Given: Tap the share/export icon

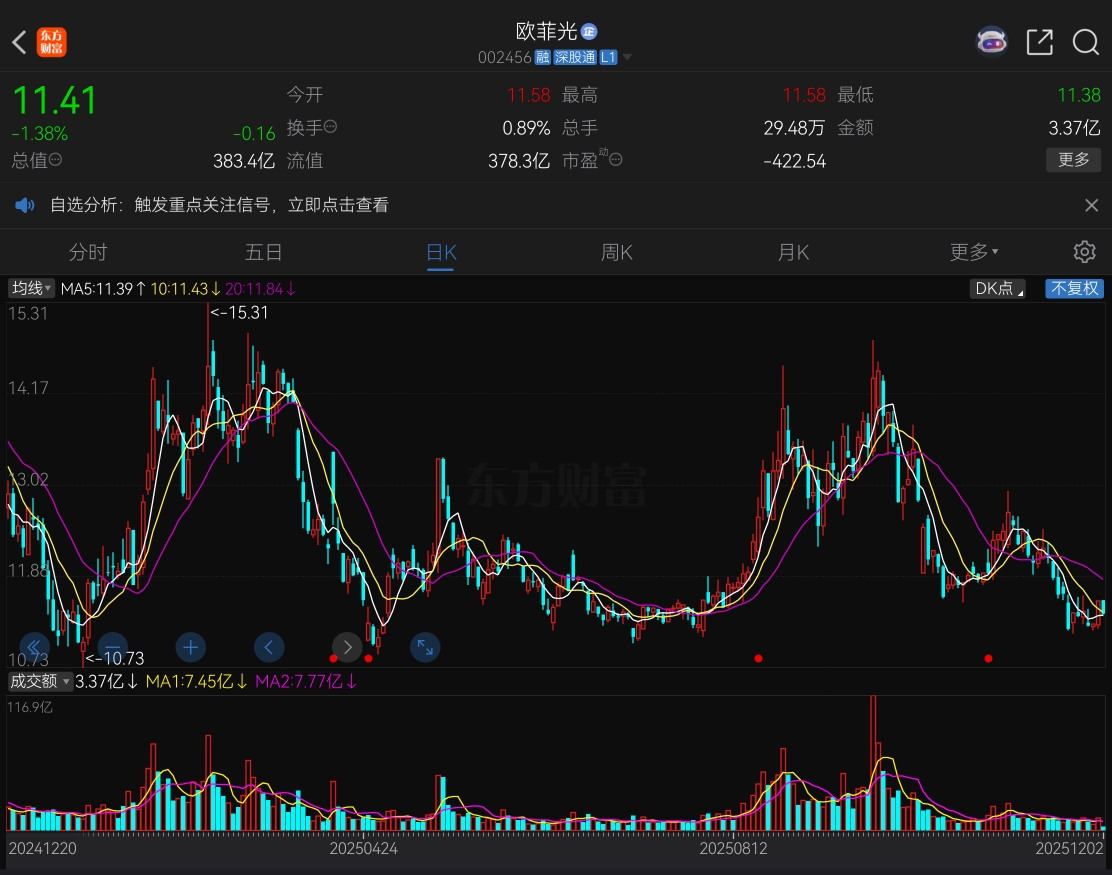Looking at the screenshot, I should 1040,43.
